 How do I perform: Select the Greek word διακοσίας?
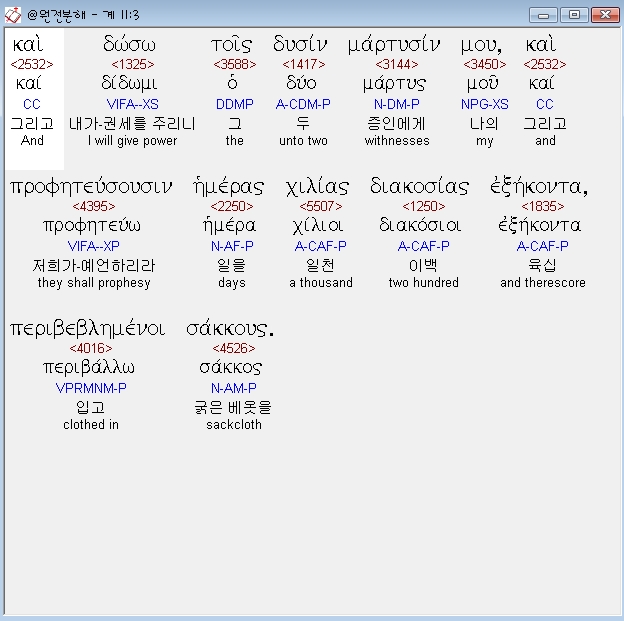pos(419,186)
